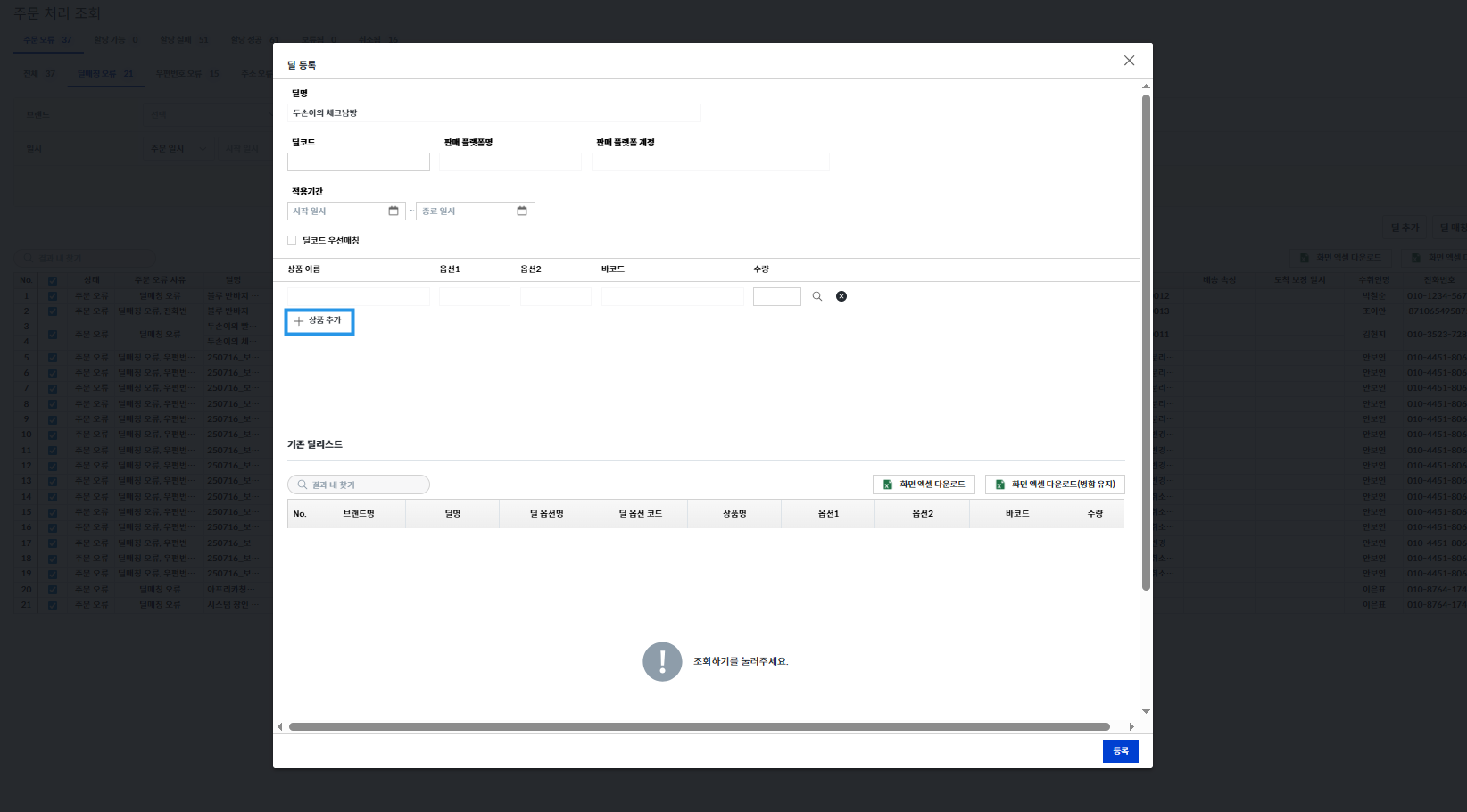
Task: Toggle the header select-all checkbox in background table
Action: pos(53,280)
